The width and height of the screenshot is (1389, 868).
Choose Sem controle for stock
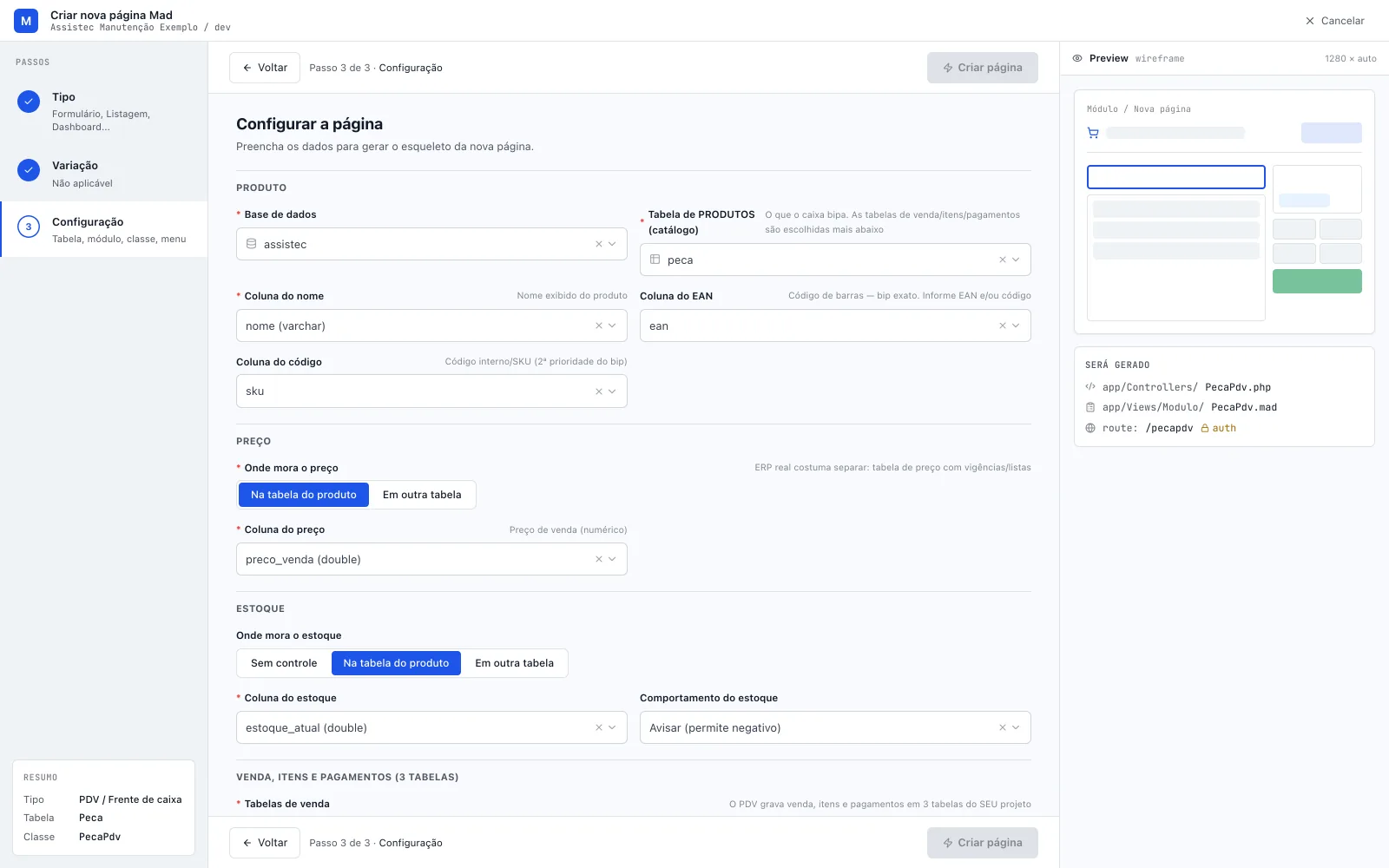click(284, 663)
